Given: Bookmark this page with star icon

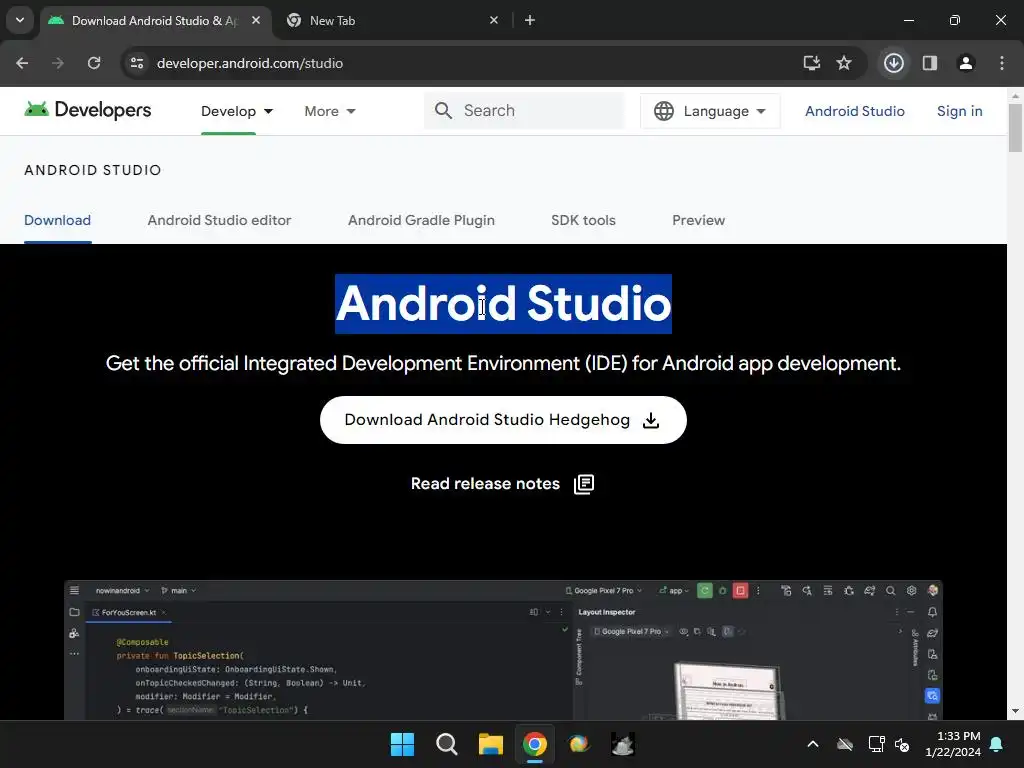Looking at the screenshot, I should point(844,63).
